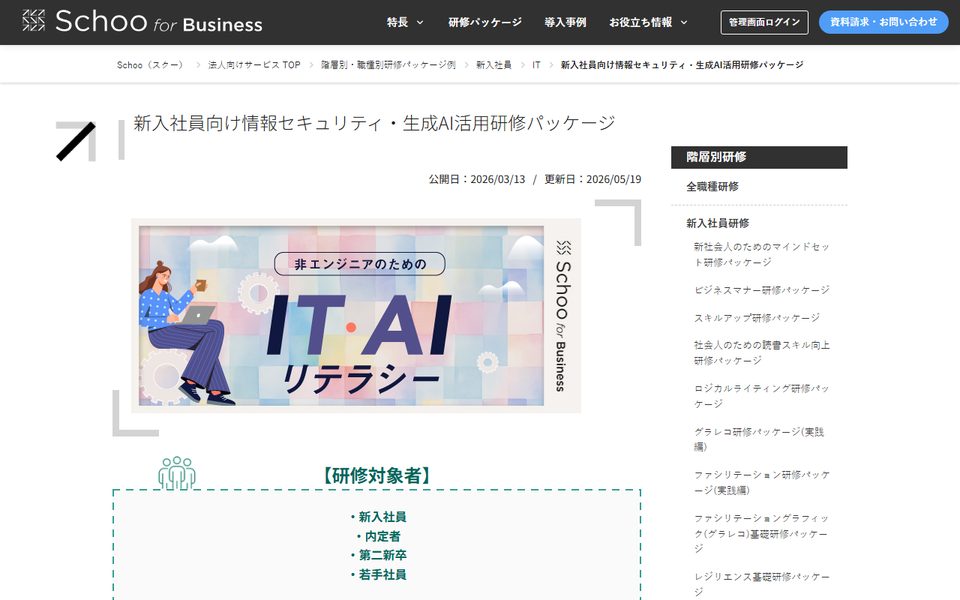Open スキルアップ研修パッケージ sidebar link
Screen dimensions: 960x600
(757, 318)
